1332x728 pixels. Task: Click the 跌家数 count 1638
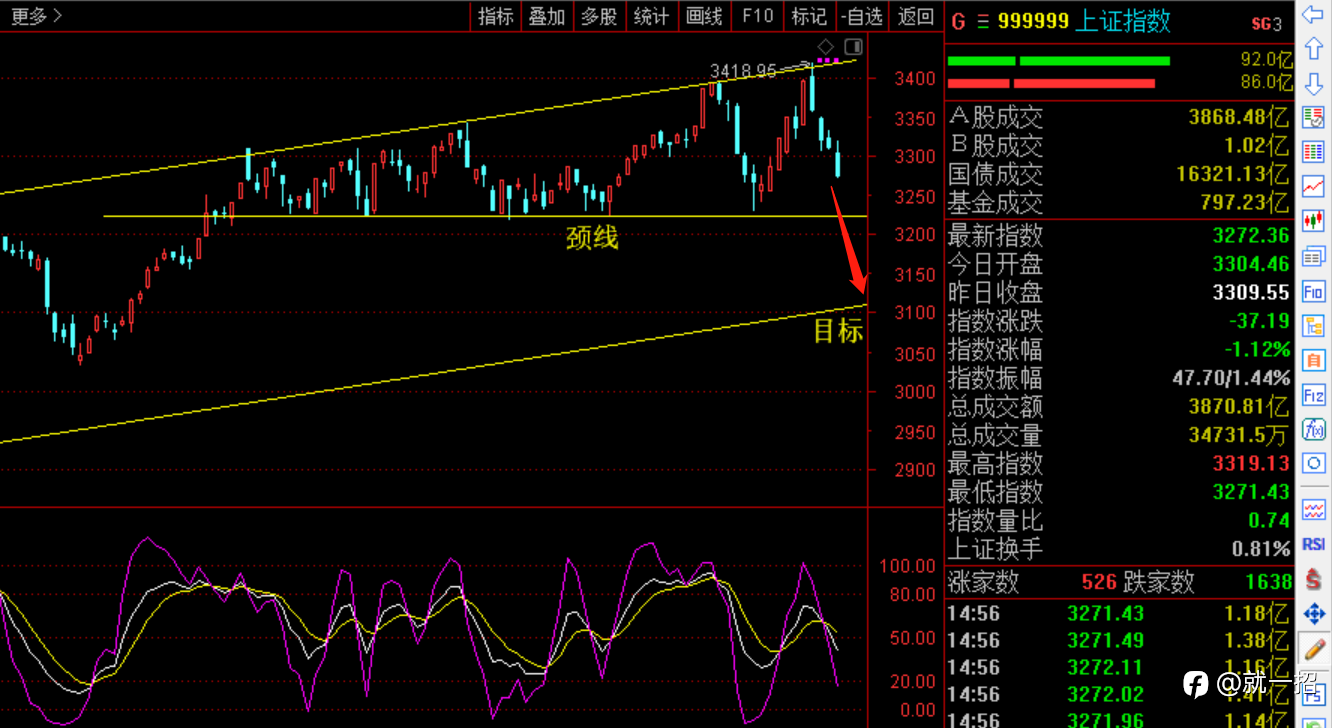coord(1268,582)
